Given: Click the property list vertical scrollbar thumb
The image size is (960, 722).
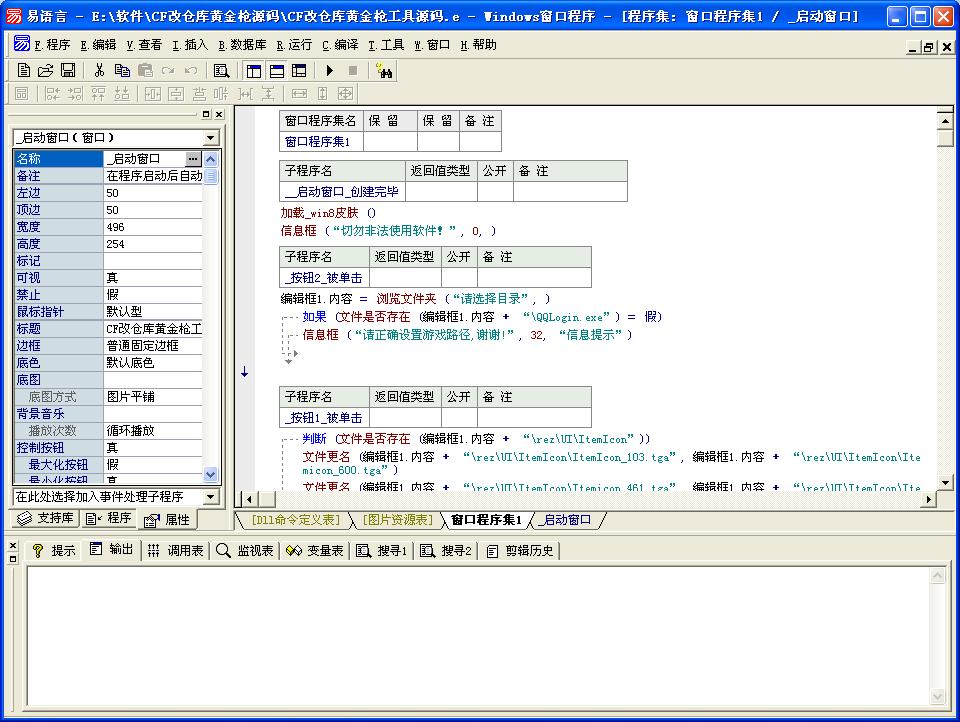Looking at the screenshot, I should [211, 176].
